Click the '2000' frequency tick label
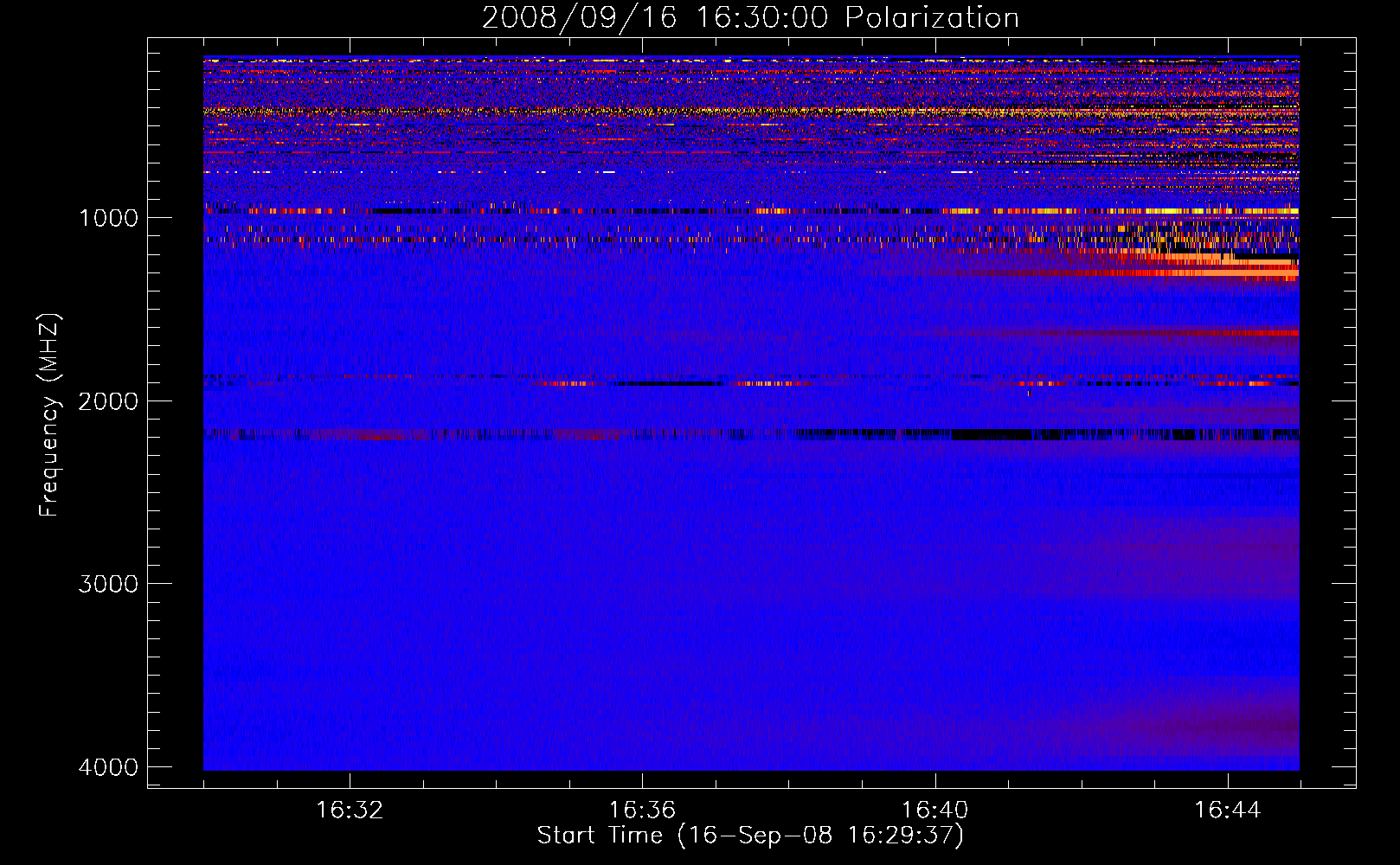Image resolution: width=1400 pixels, height=865 pixels. point(108,400)
